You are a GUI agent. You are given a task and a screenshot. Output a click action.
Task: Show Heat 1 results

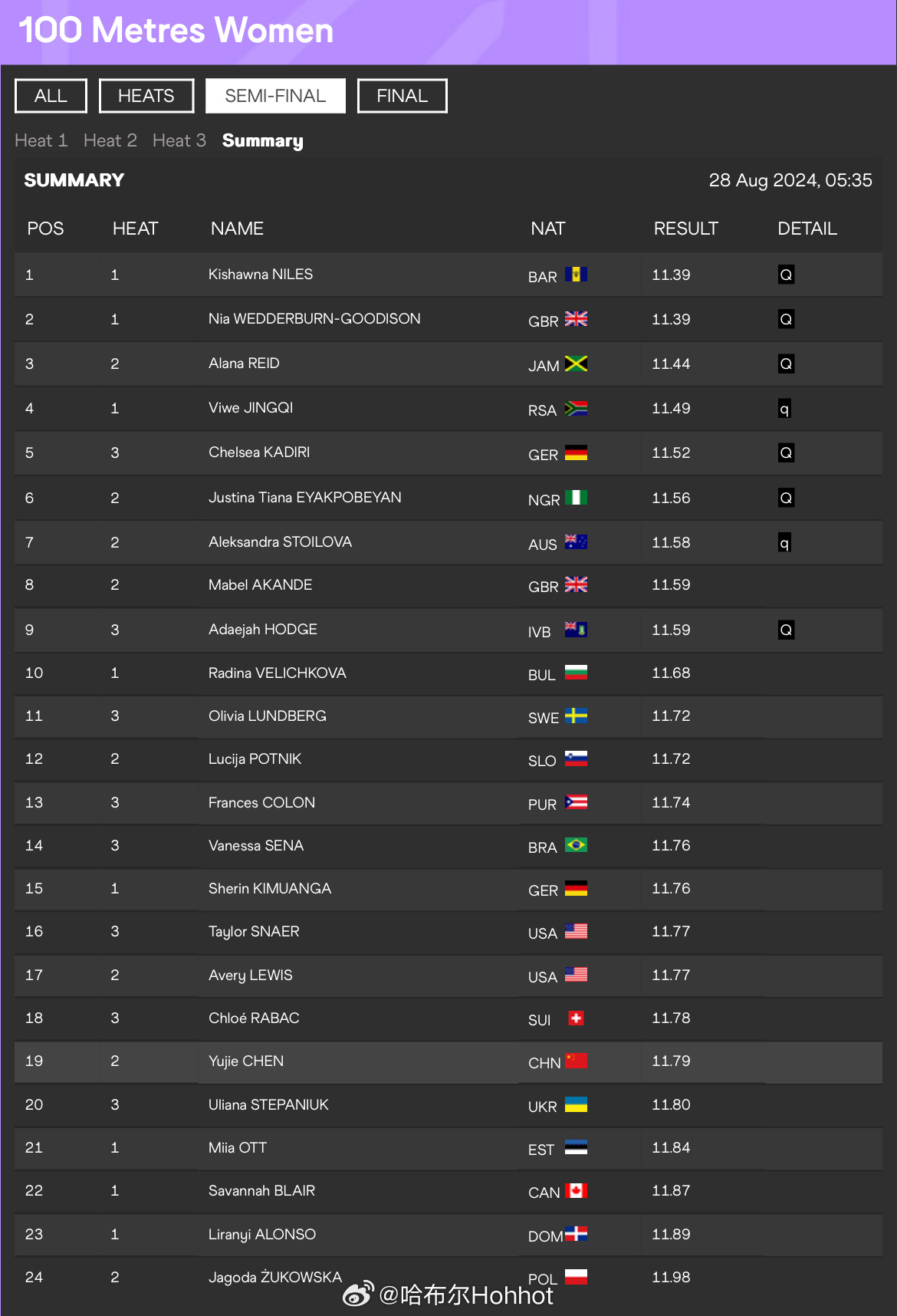(41, 140)
